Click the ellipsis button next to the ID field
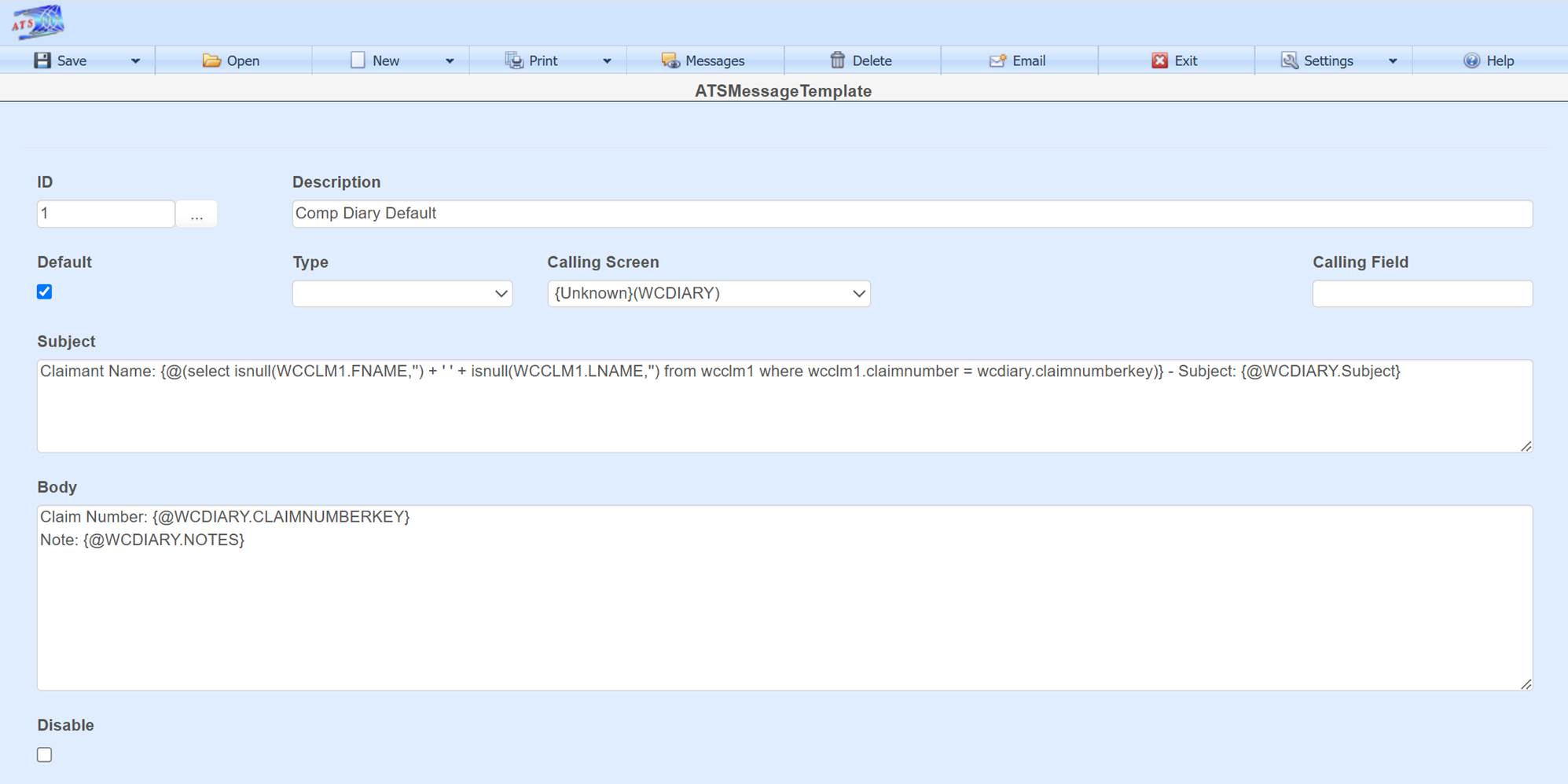Screen dimensions: 1568x784 click(196, 214)
